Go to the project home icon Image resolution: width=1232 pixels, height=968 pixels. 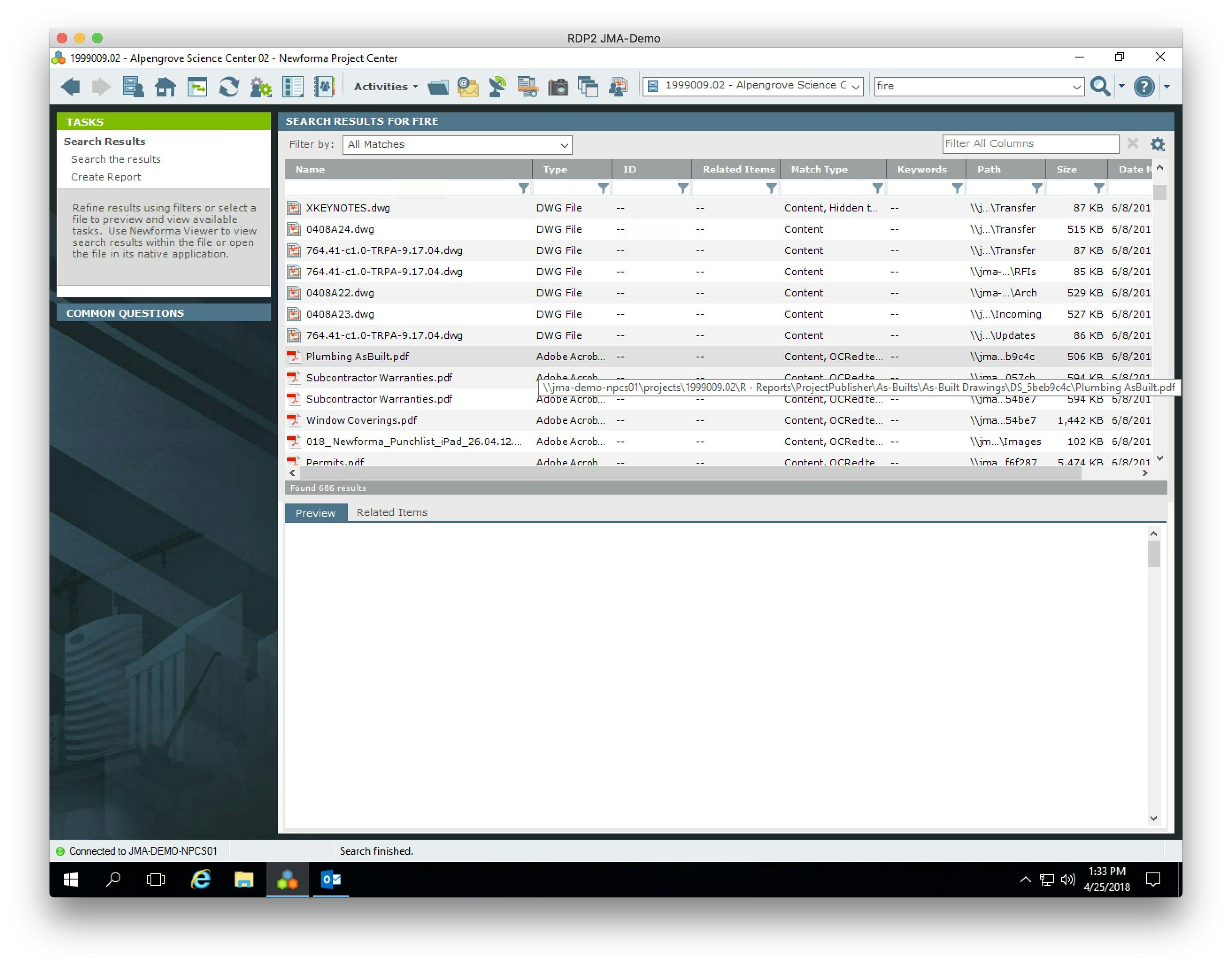(165, 87)
